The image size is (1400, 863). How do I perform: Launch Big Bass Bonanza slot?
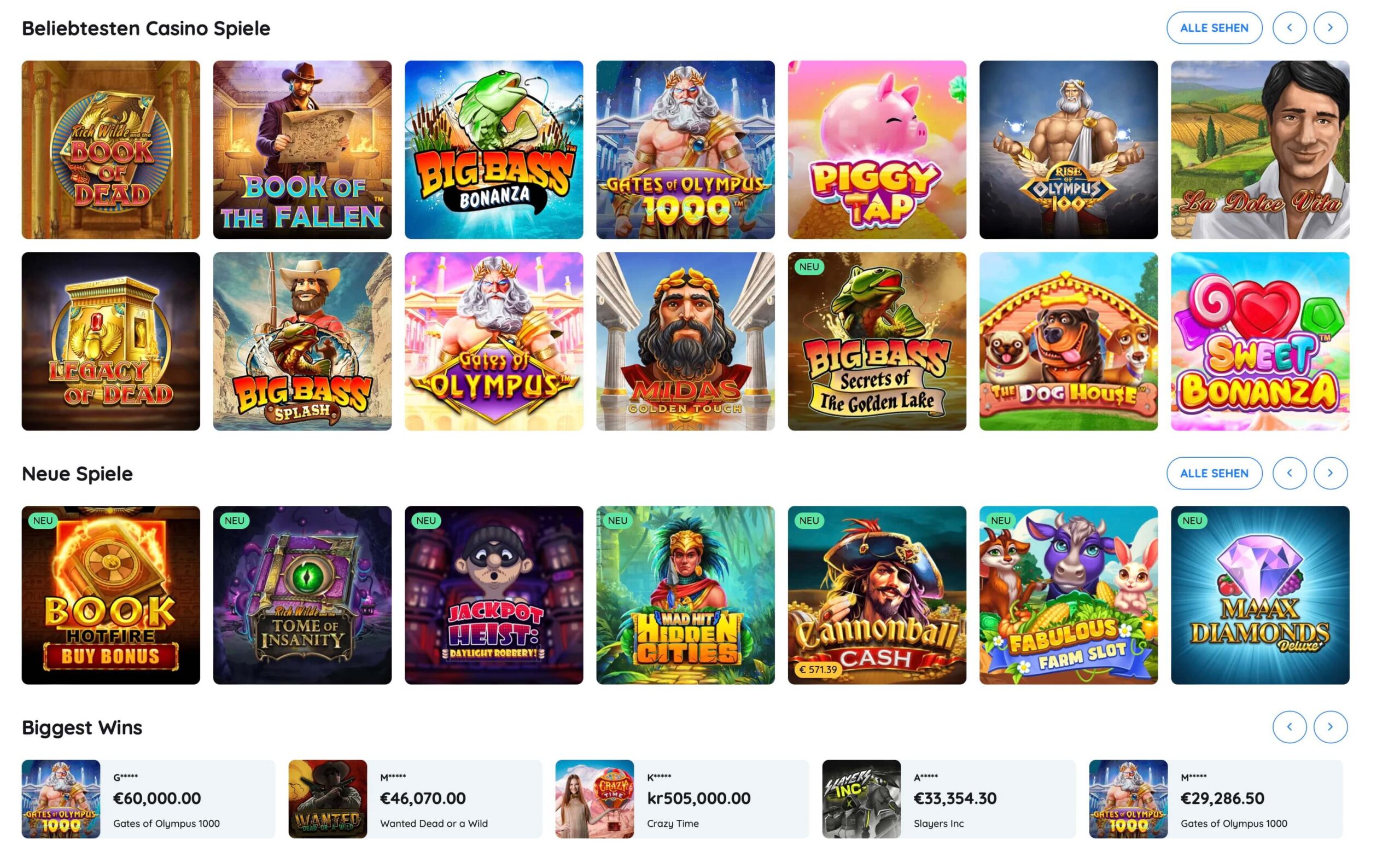(x=494, y=149)
